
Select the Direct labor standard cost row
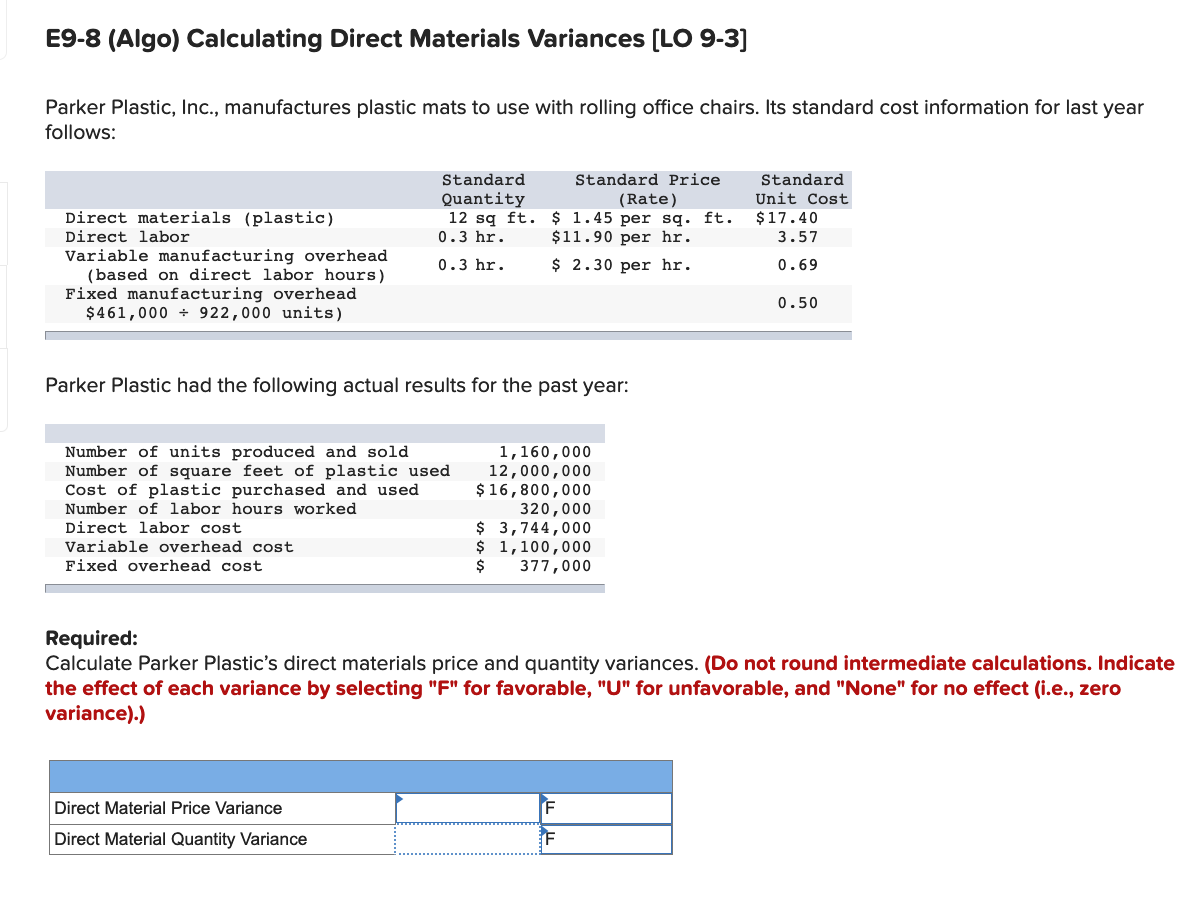tap(300, 237)
